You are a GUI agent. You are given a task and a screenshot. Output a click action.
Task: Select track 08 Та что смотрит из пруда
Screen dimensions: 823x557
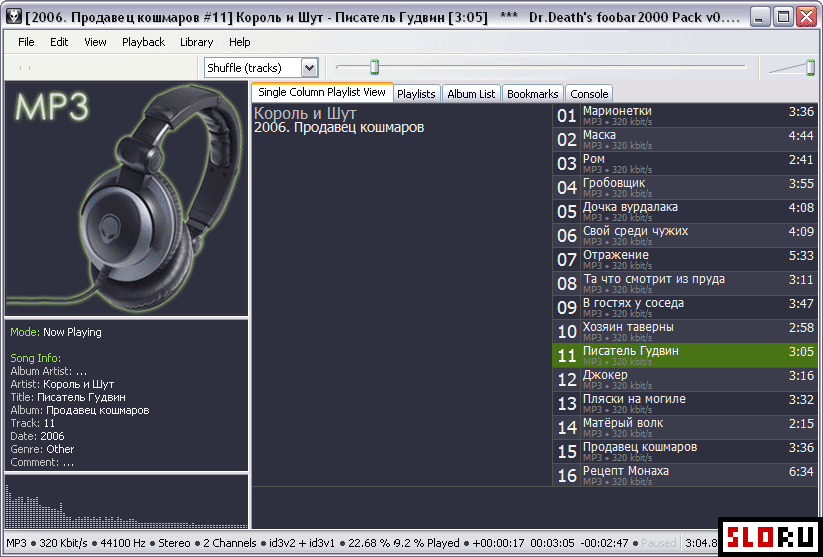click(685, 283)
